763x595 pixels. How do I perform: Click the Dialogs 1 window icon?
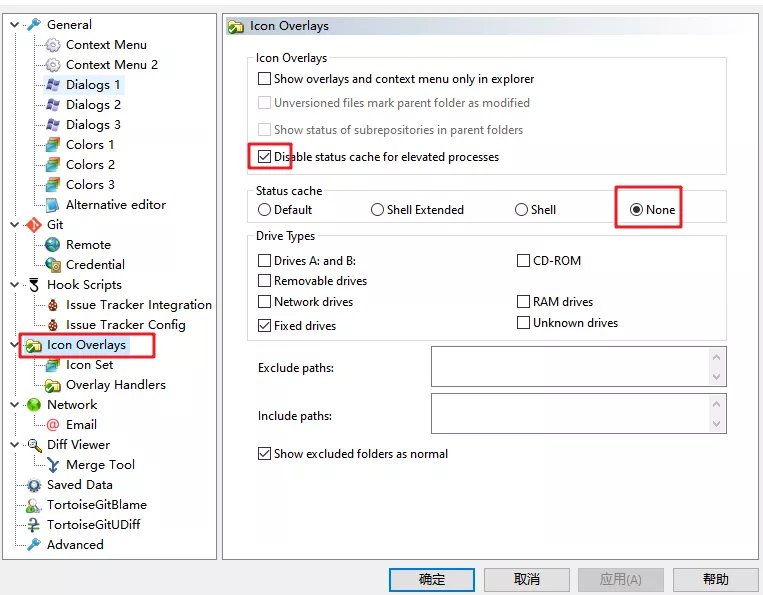tap(53, 85)
